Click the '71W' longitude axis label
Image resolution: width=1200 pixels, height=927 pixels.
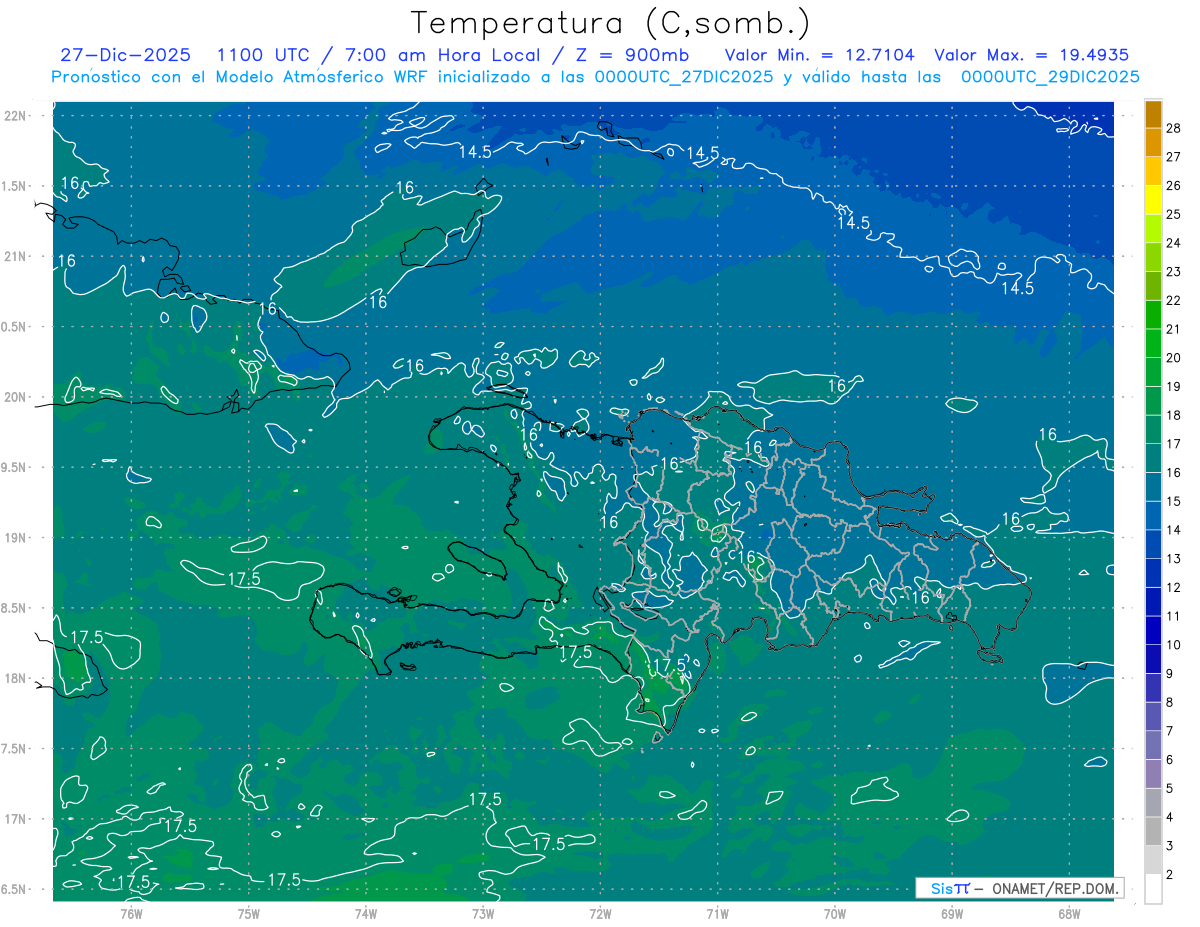[x=717, y=913]
